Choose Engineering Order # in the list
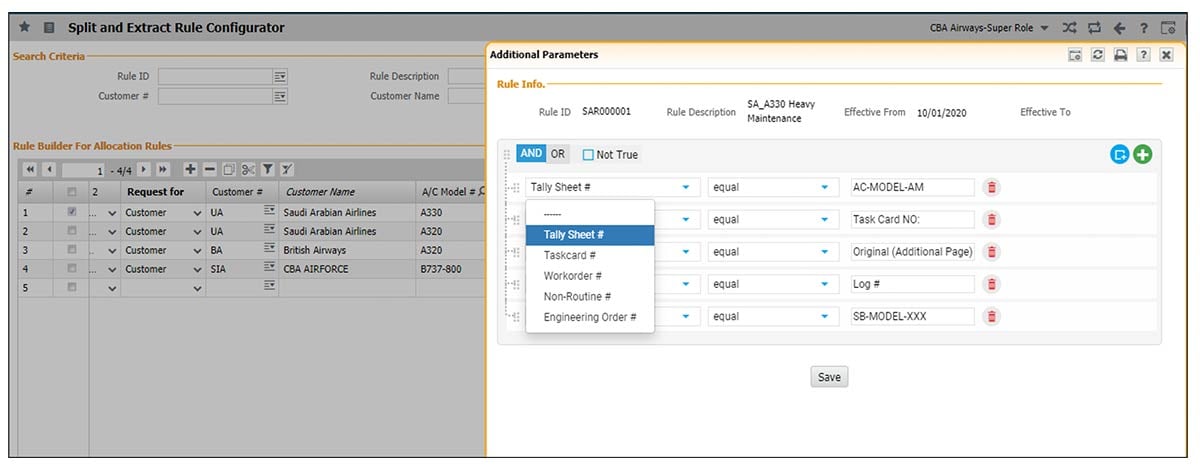 [x=589, y=317]
